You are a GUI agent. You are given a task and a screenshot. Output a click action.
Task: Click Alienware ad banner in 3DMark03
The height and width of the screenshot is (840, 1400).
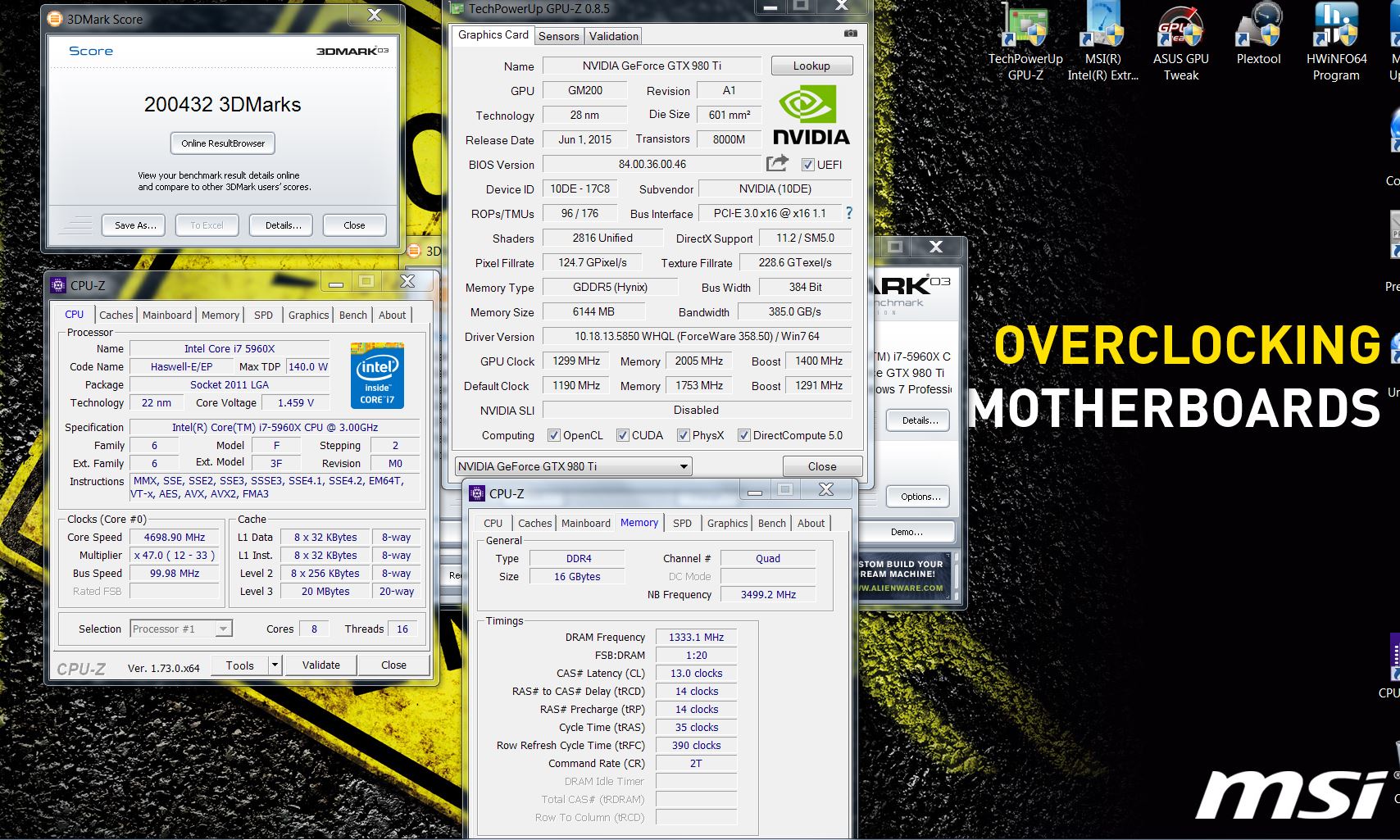pyautogui.click(x=905, y=575)
